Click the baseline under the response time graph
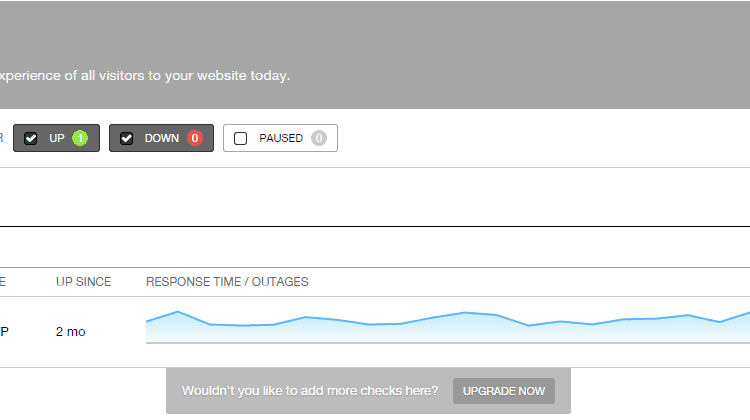This screenshot has width=750, height=420. coord(448,343)
